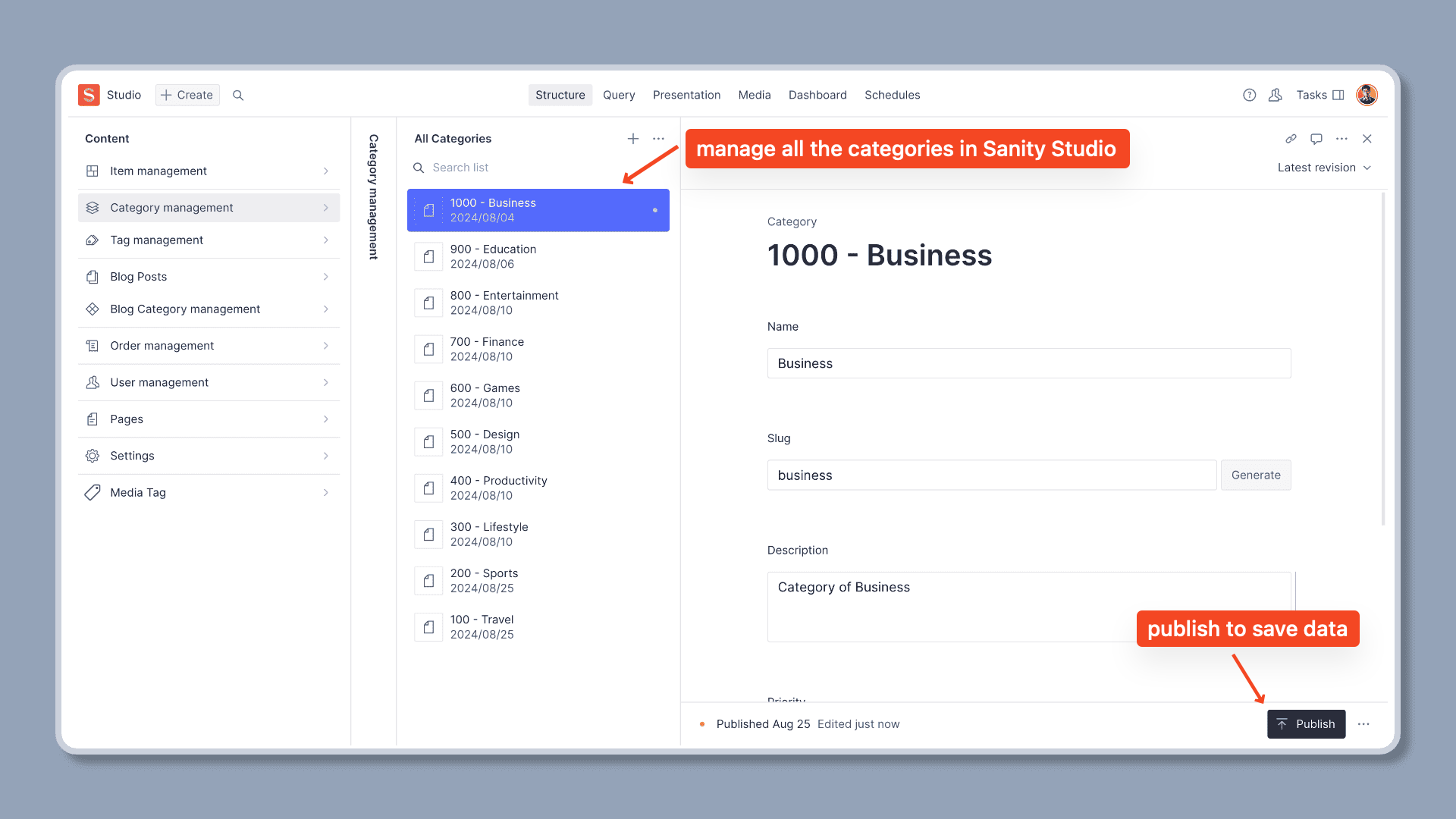Viewport: 1456px width, 819px height.
Task: Expand Item management section
Action: tap(209, 171)
